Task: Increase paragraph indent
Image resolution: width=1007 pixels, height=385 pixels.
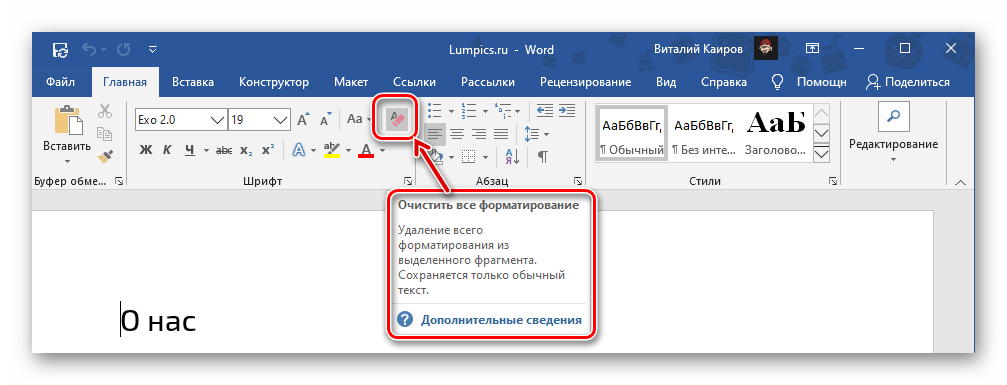Action: point(566,111)
